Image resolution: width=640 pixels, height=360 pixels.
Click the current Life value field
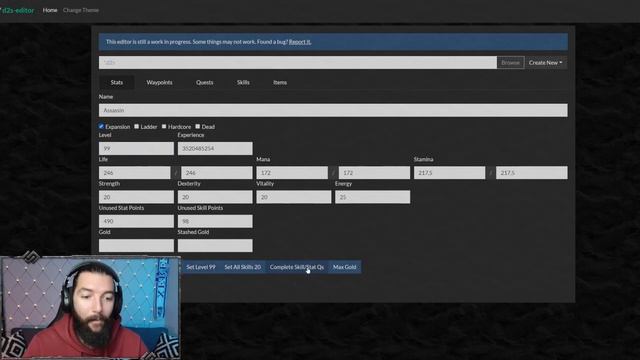point(135,173)
